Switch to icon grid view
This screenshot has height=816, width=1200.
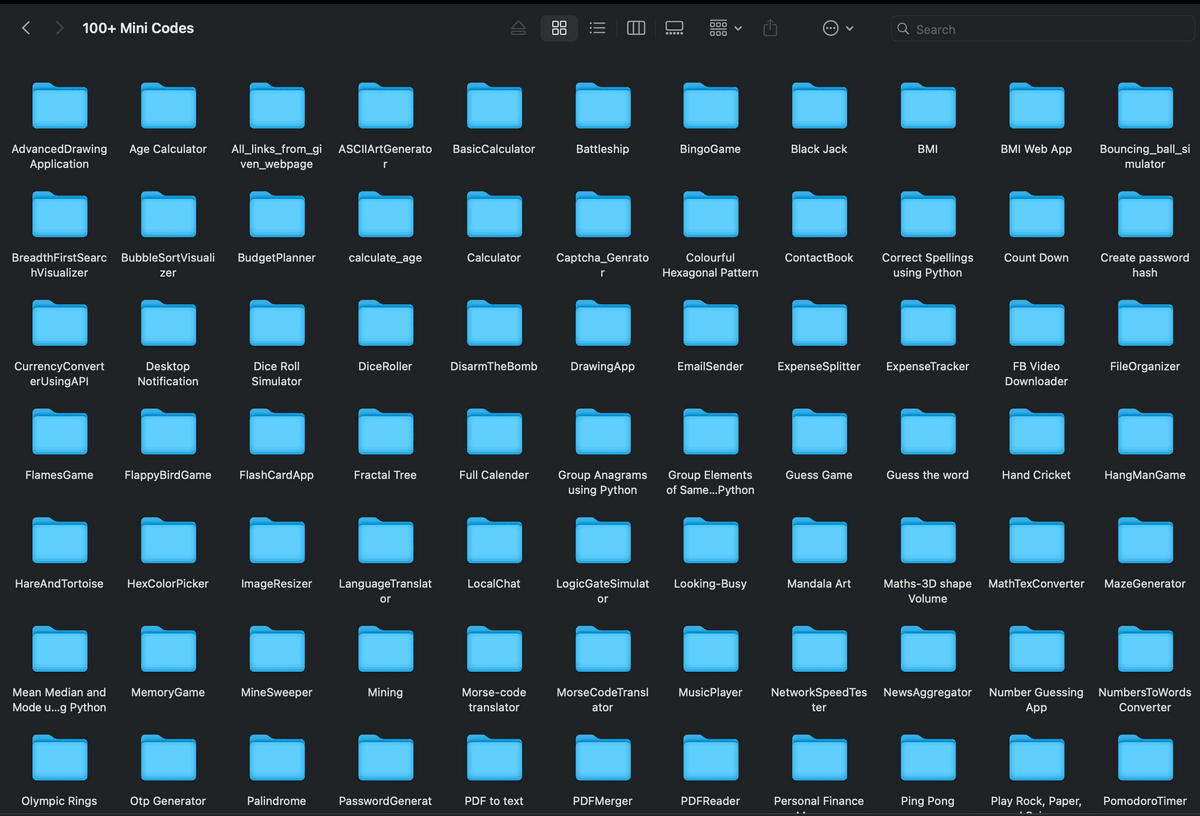point(559,28)
